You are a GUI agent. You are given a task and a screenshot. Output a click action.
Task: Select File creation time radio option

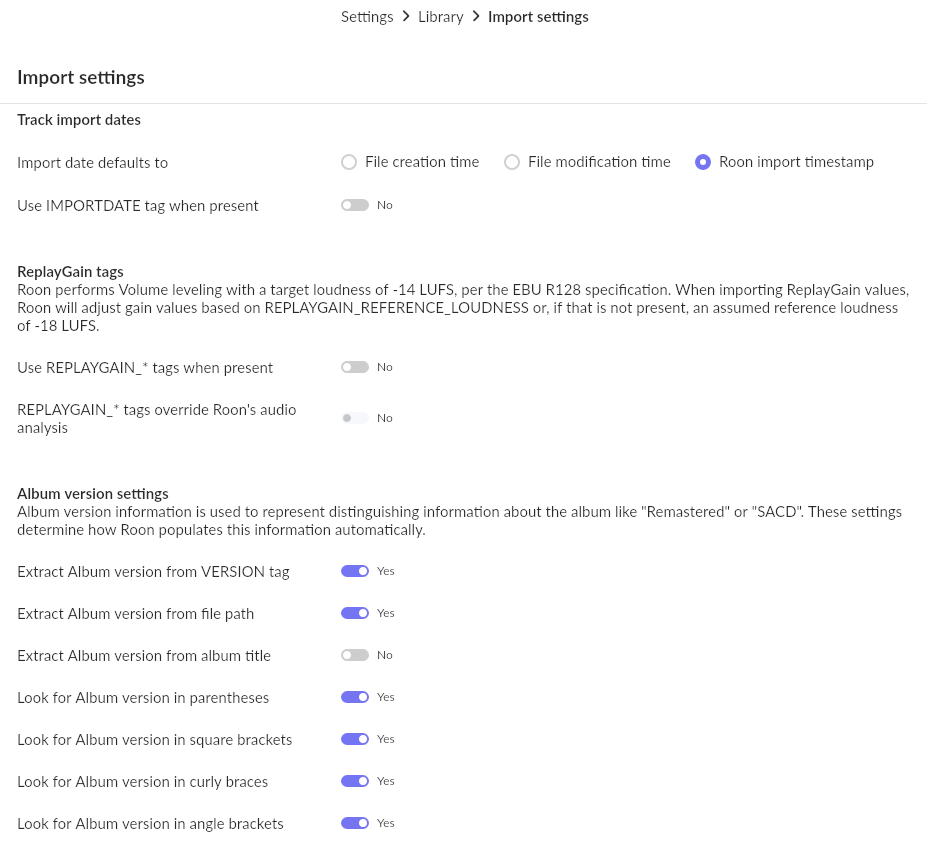pyautogui.click(x=349, y=162)
